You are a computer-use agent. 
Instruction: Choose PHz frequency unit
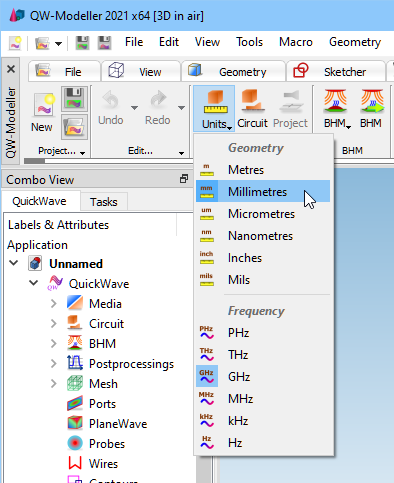tap(263, 332)
